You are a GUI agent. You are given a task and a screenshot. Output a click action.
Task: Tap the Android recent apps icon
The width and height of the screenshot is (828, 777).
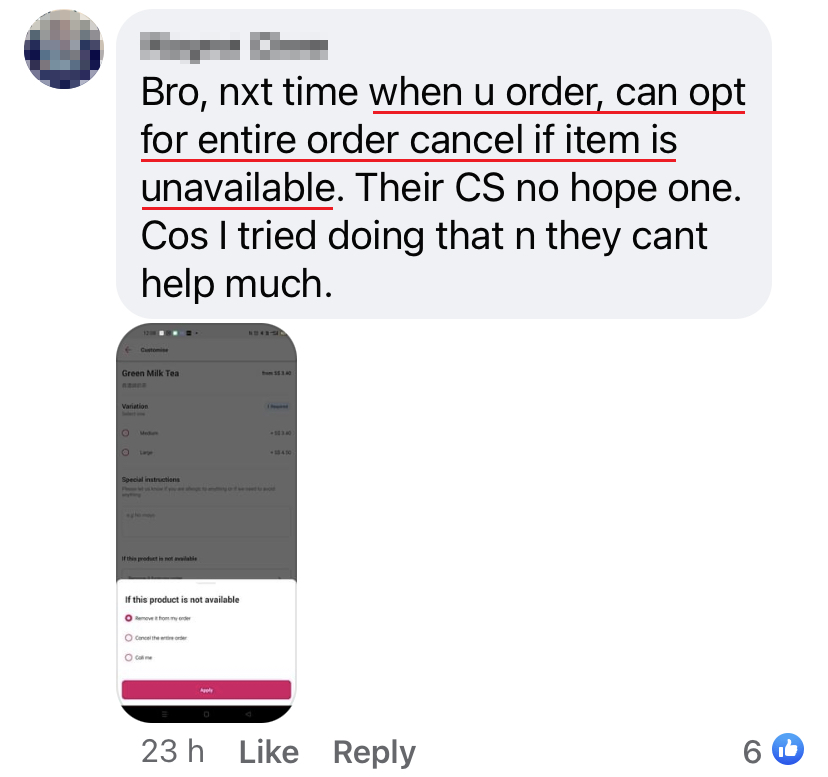point(164,714)
